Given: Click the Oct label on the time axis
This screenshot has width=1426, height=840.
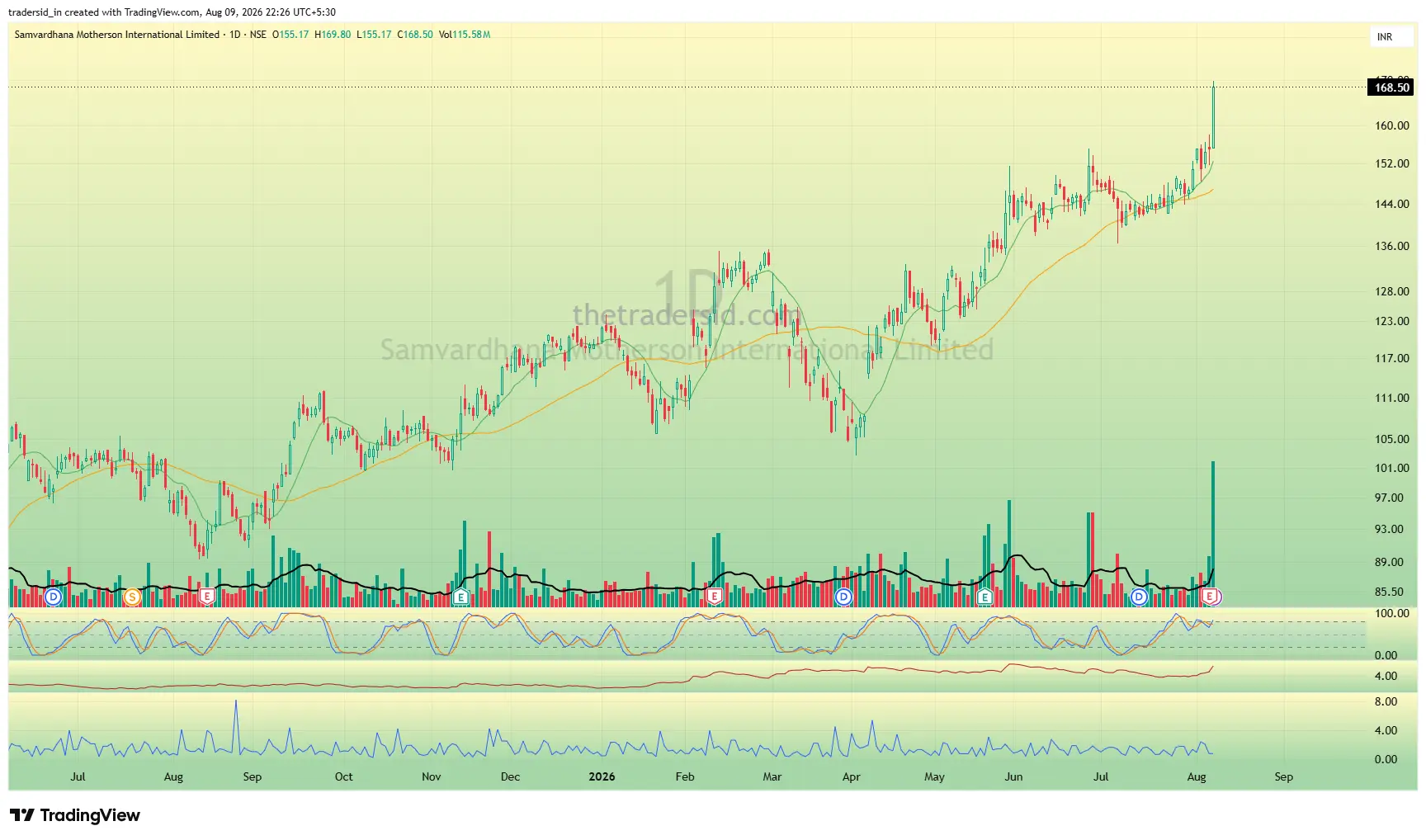Looking at the screenshot, I should coord(344,777).
